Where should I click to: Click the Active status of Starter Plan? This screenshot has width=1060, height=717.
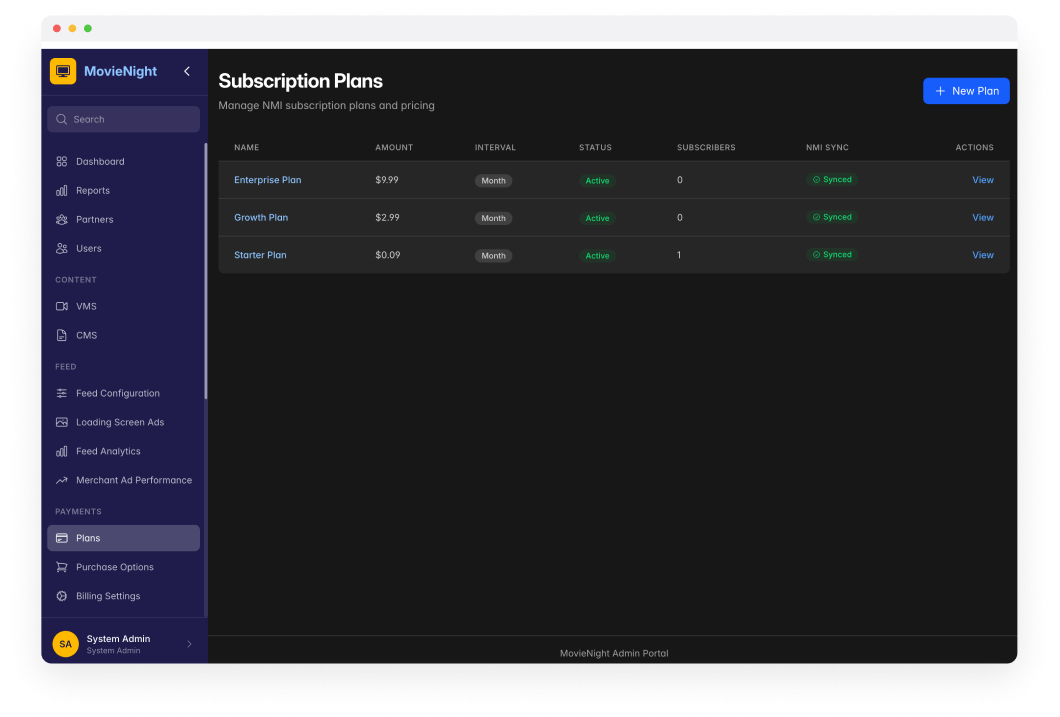click(597, 255)
